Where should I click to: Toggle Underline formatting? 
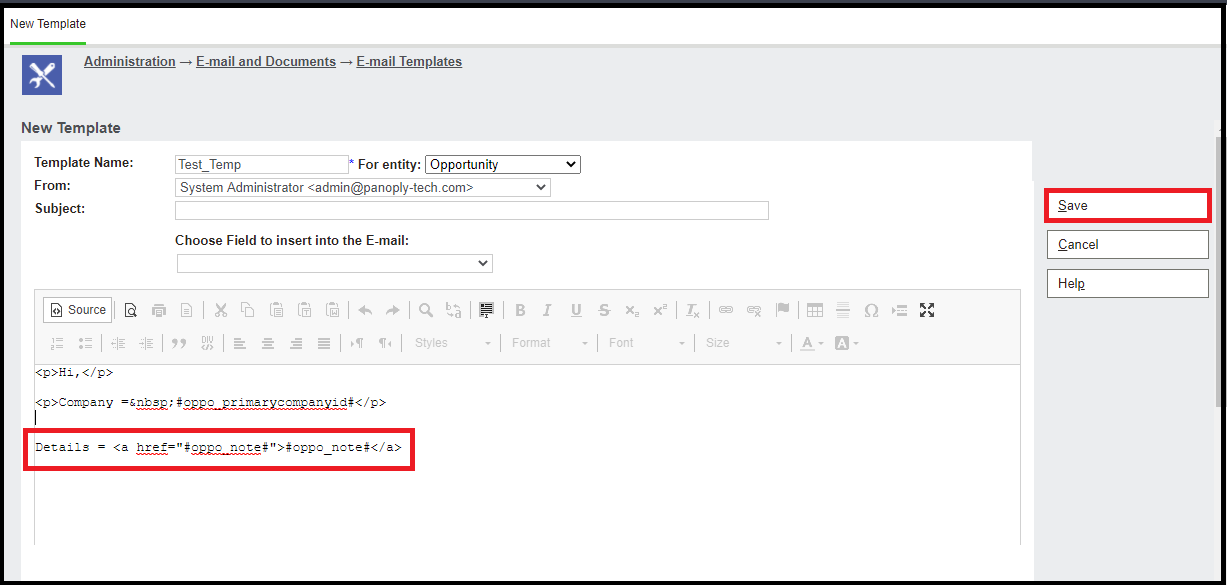point(576,310)
